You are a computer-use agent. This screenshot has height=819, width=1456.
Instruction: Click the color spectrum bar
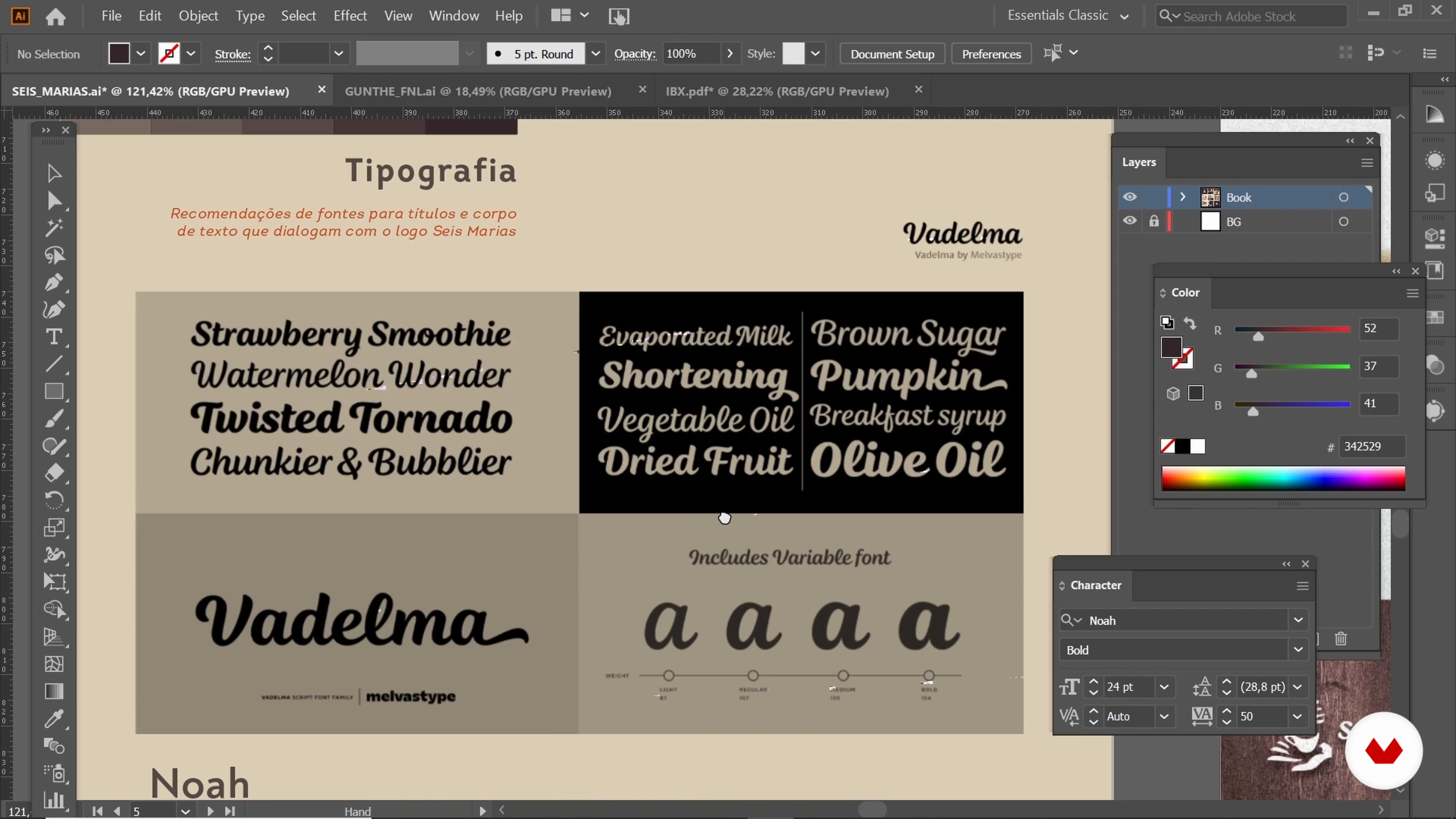tap(1283, 478)
